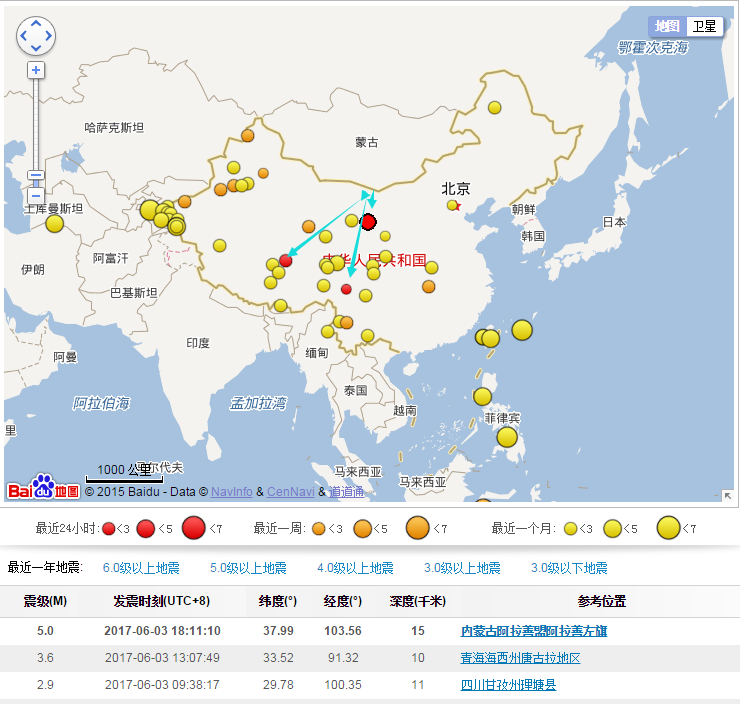Screen dimensions: 740x704
Task: Switch to the 卫星 satellite view tab
Action: pyautogui.click(x=704, y=26)
